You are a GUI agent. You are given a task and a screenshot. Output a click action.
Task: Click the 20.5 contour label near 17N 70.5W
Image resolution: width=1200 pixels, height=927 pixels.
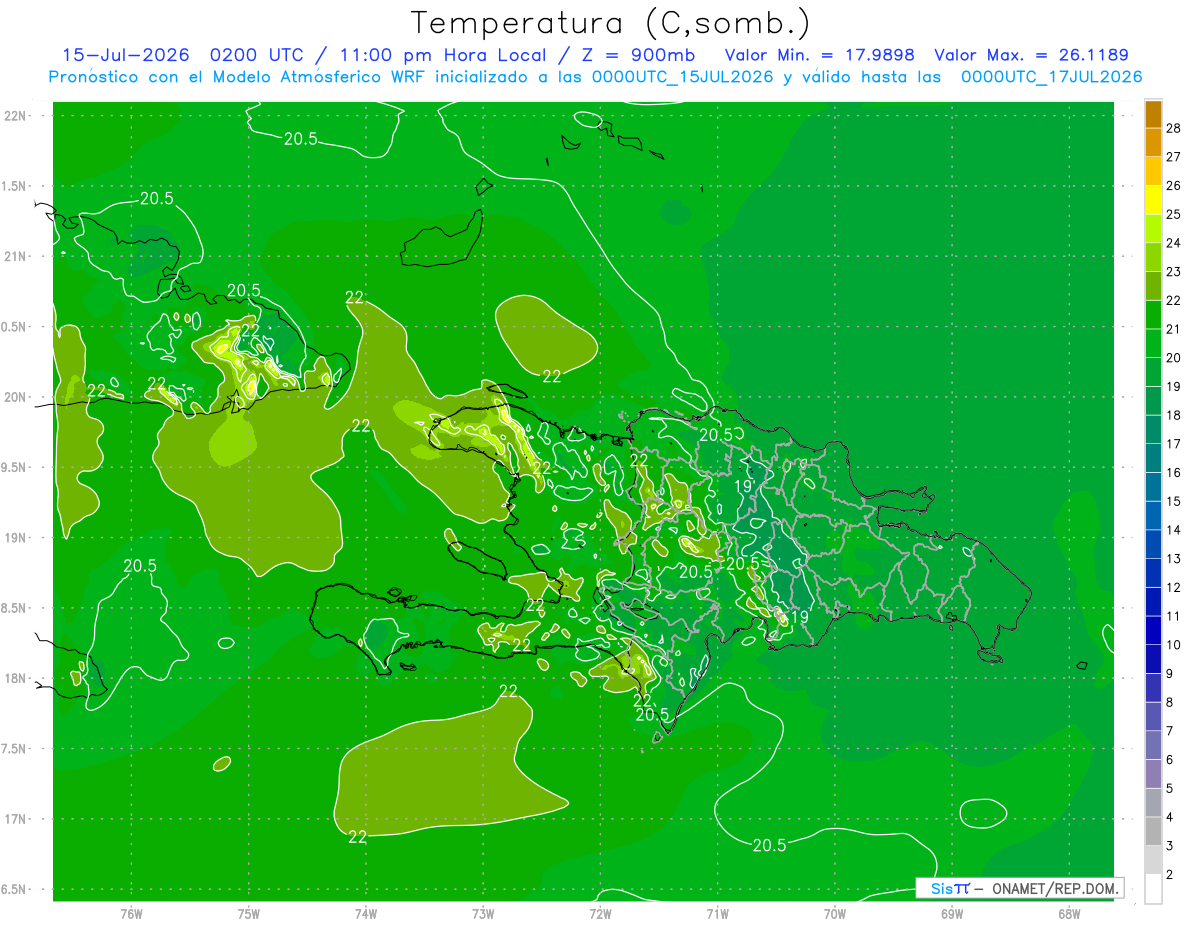pos(768,845)
